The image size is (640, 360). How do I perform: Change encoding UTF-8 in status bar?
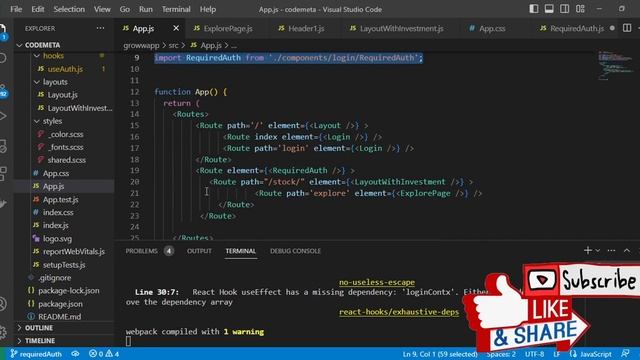[534, 354]
